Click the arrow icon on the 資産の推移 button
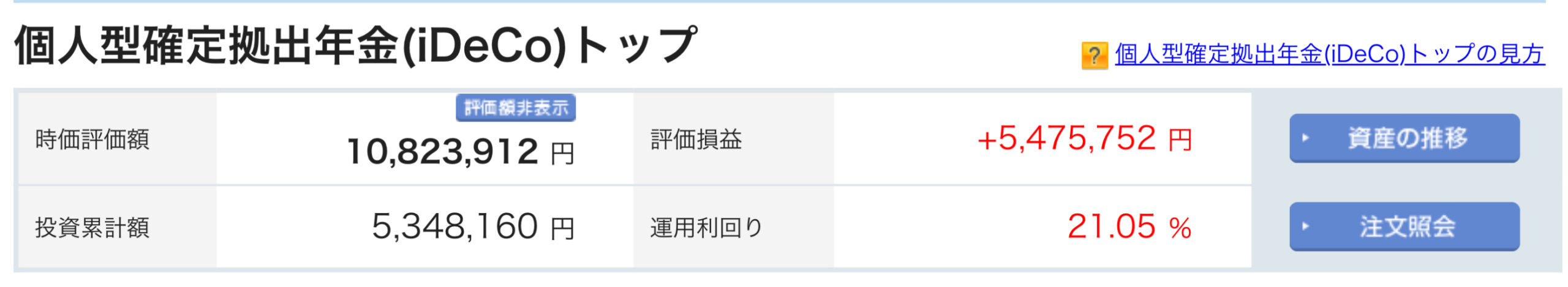This screenshot has width=1568, height=287. (1305, 138)
